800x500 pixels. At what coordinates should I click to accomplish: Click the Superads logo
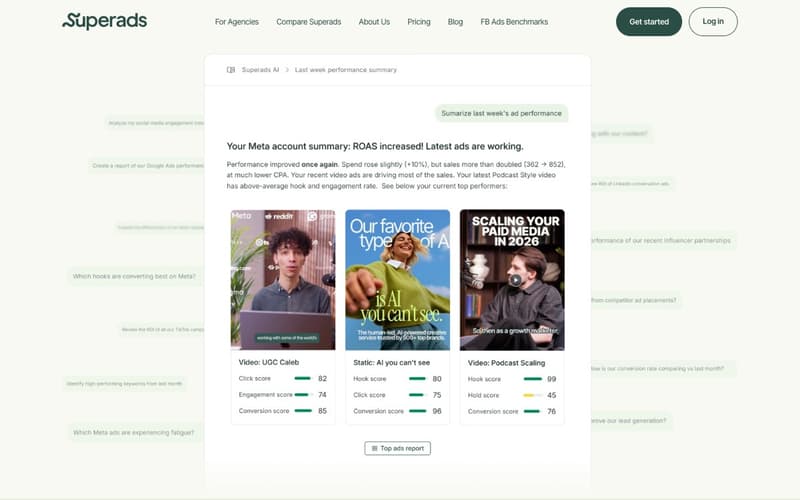click(x=105, y=21)
